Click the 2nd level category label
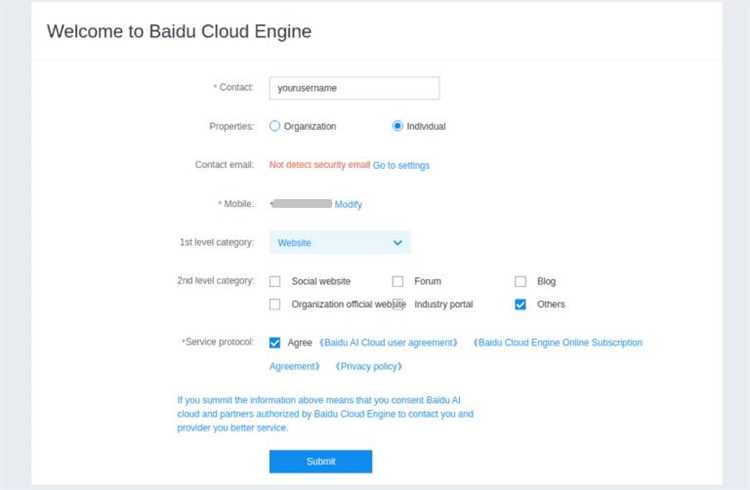Screen dimensions: 750x490 pyautogui.click(x=215, y=280)
